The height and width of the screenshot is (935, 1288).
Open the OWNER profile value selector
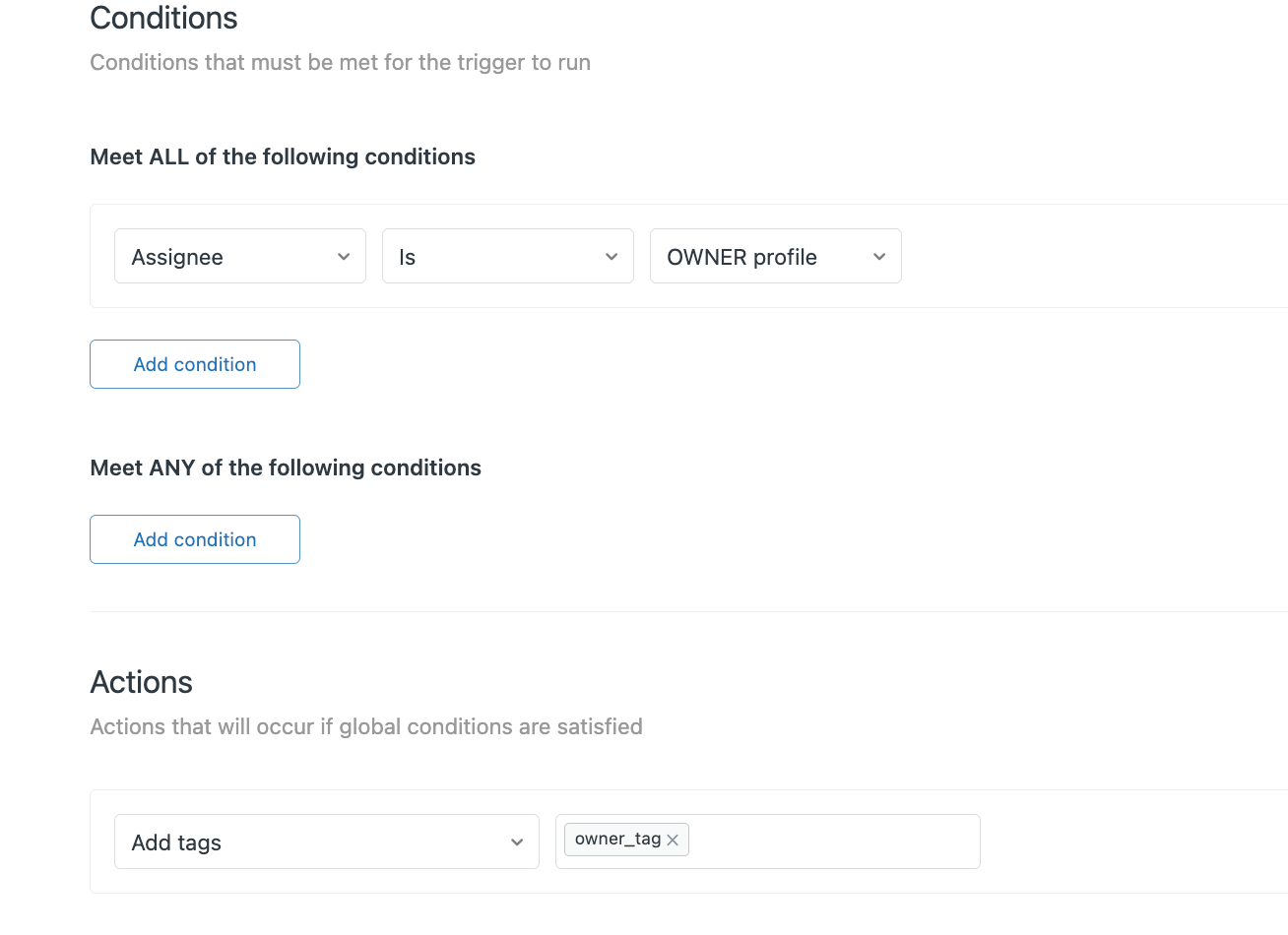[x=760, y=257]
